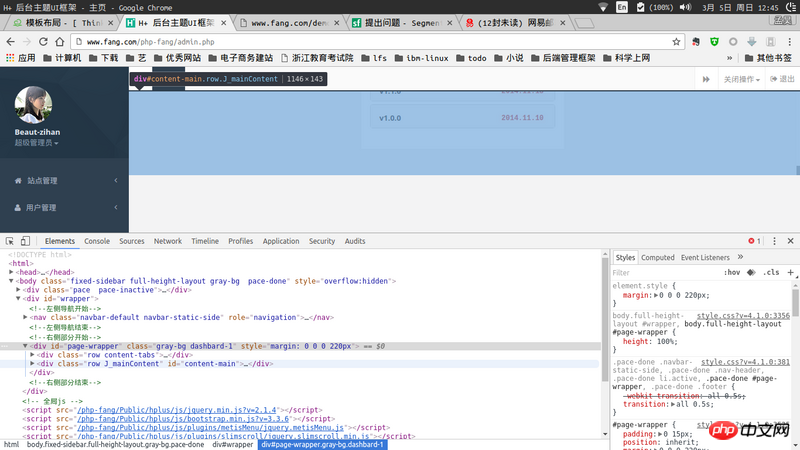Screen dimensions: 800x450
Task: Reload the current page
Action: [43, 42]
